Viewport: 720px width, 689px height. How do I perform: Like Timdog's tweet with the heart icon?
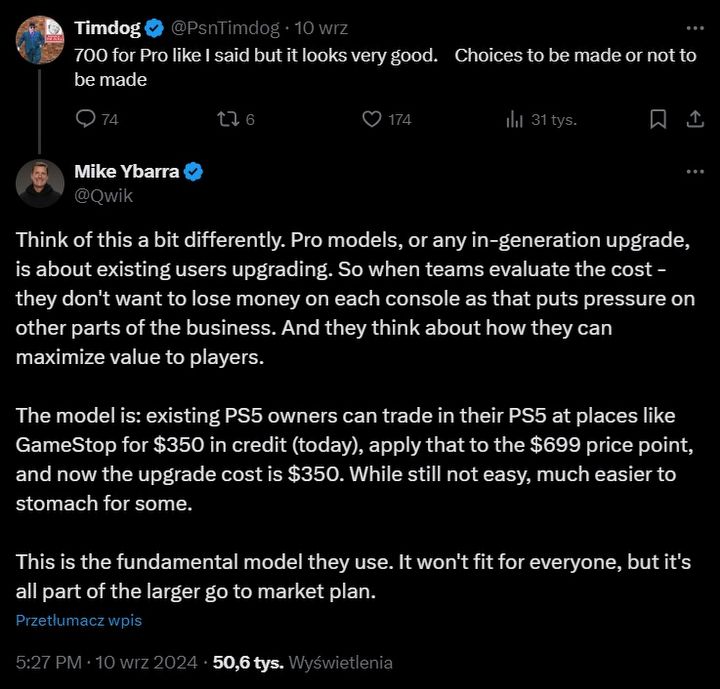[371, 119]
